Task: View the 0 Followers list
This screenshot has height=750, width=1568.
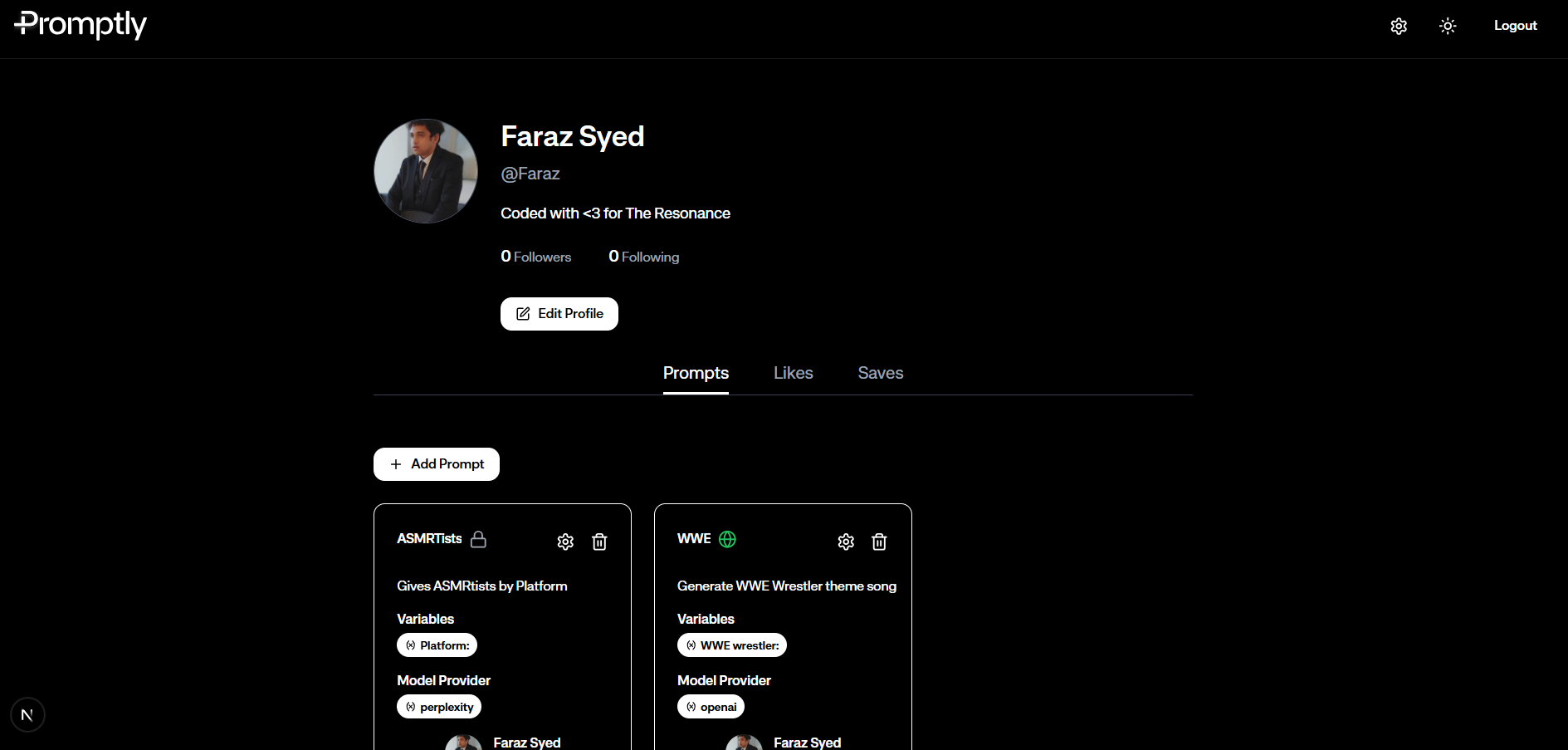Action: (x=536, y=257)
